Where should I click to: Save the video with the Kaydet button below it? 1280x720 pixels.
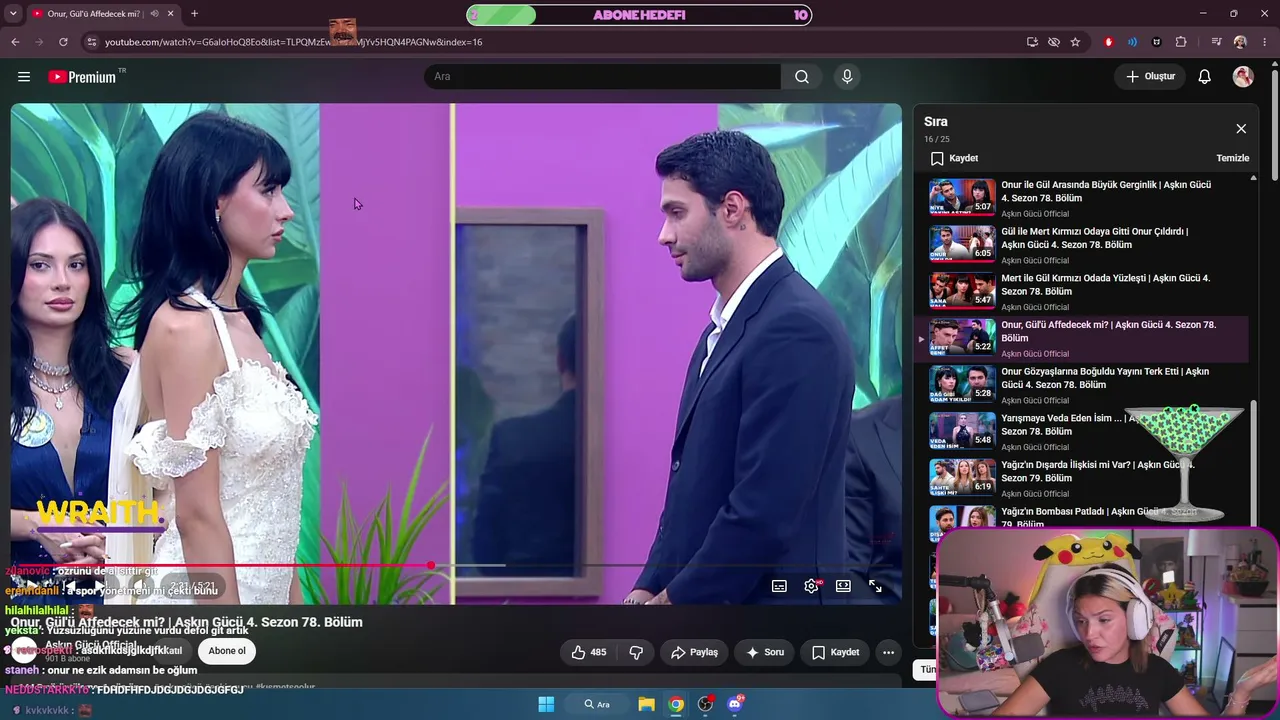pos(835,652)
